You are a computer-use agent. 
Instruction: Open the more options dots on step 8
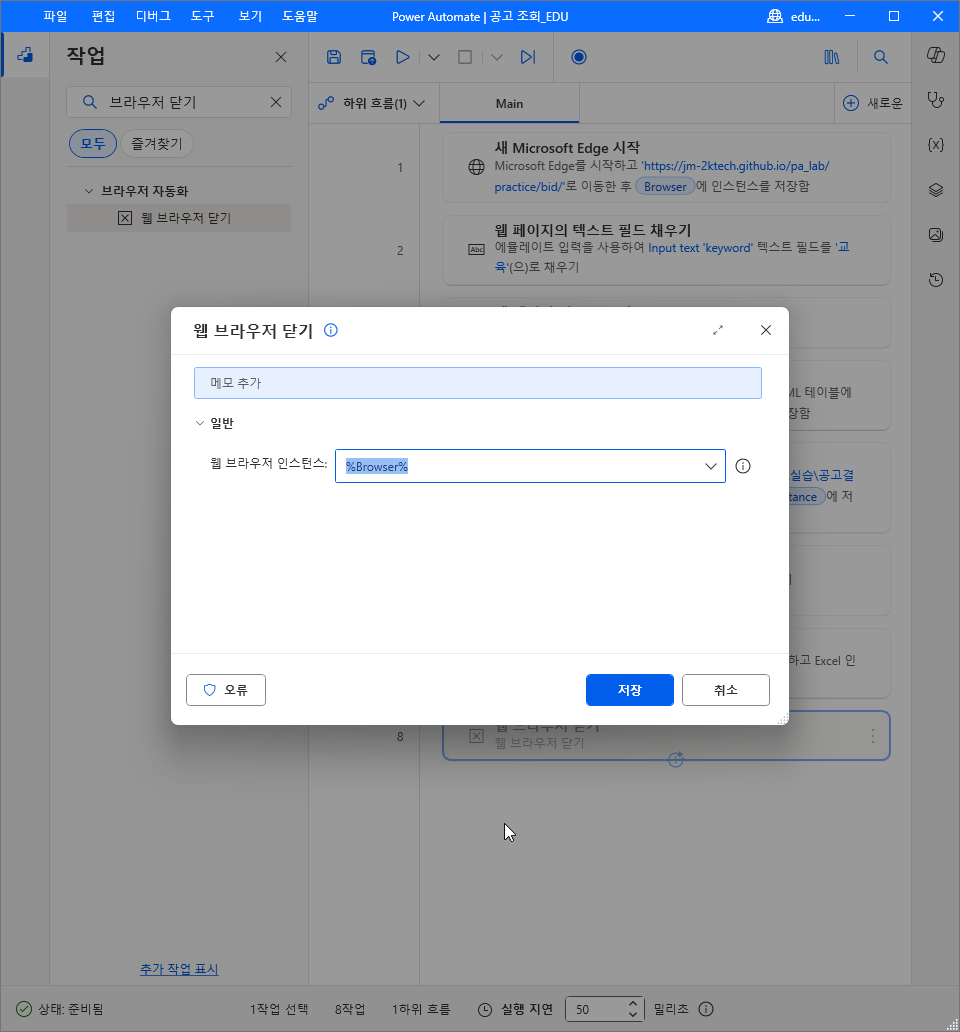872,736
